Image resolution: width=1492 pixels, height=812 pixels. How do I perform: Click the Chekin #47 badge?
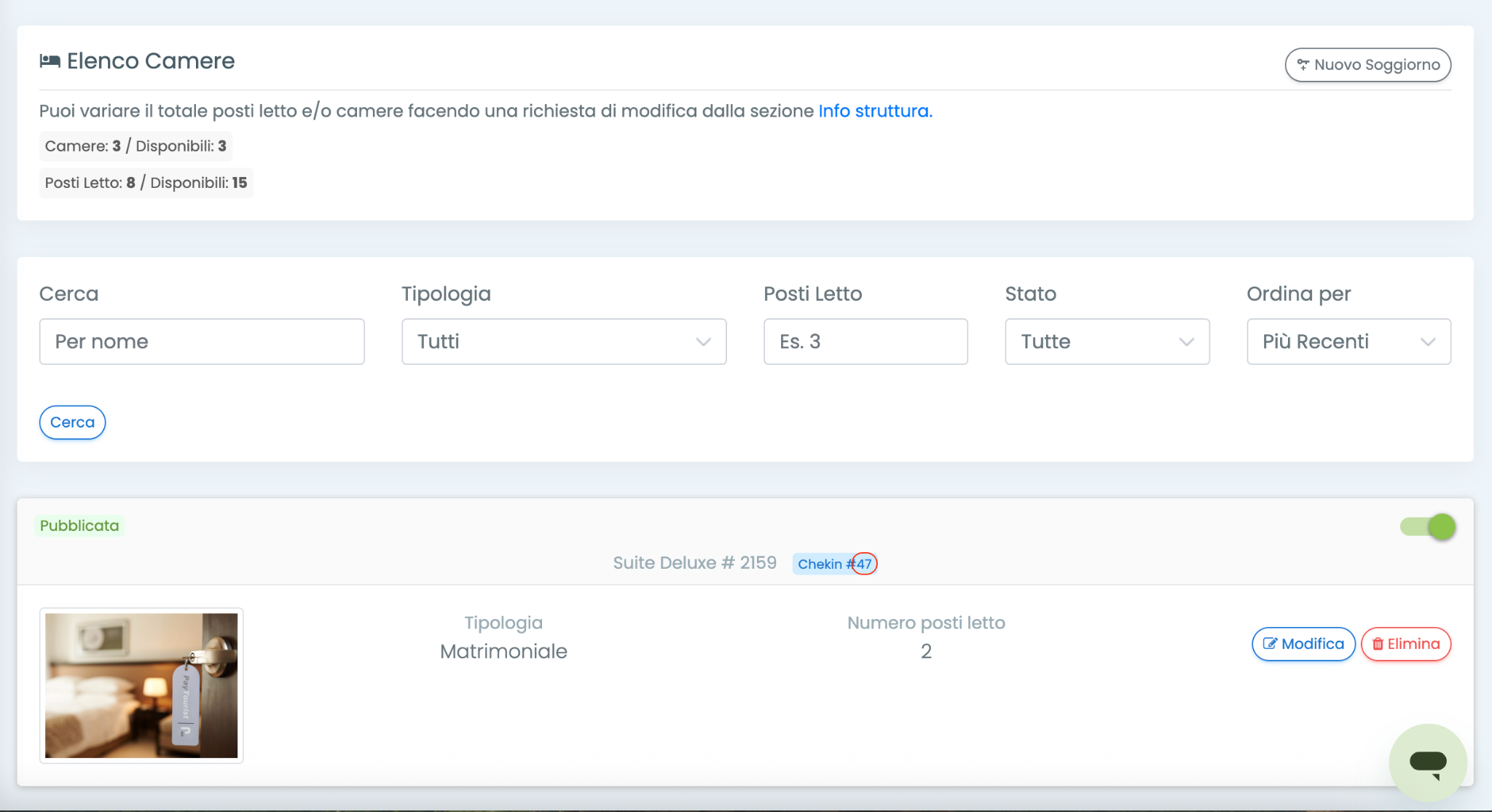point(834,564)
